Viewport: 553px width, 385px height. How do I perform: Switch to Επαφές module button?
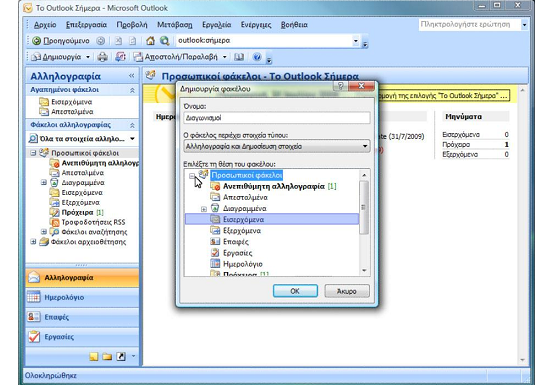pyautogui.click(x=82, y=317)
